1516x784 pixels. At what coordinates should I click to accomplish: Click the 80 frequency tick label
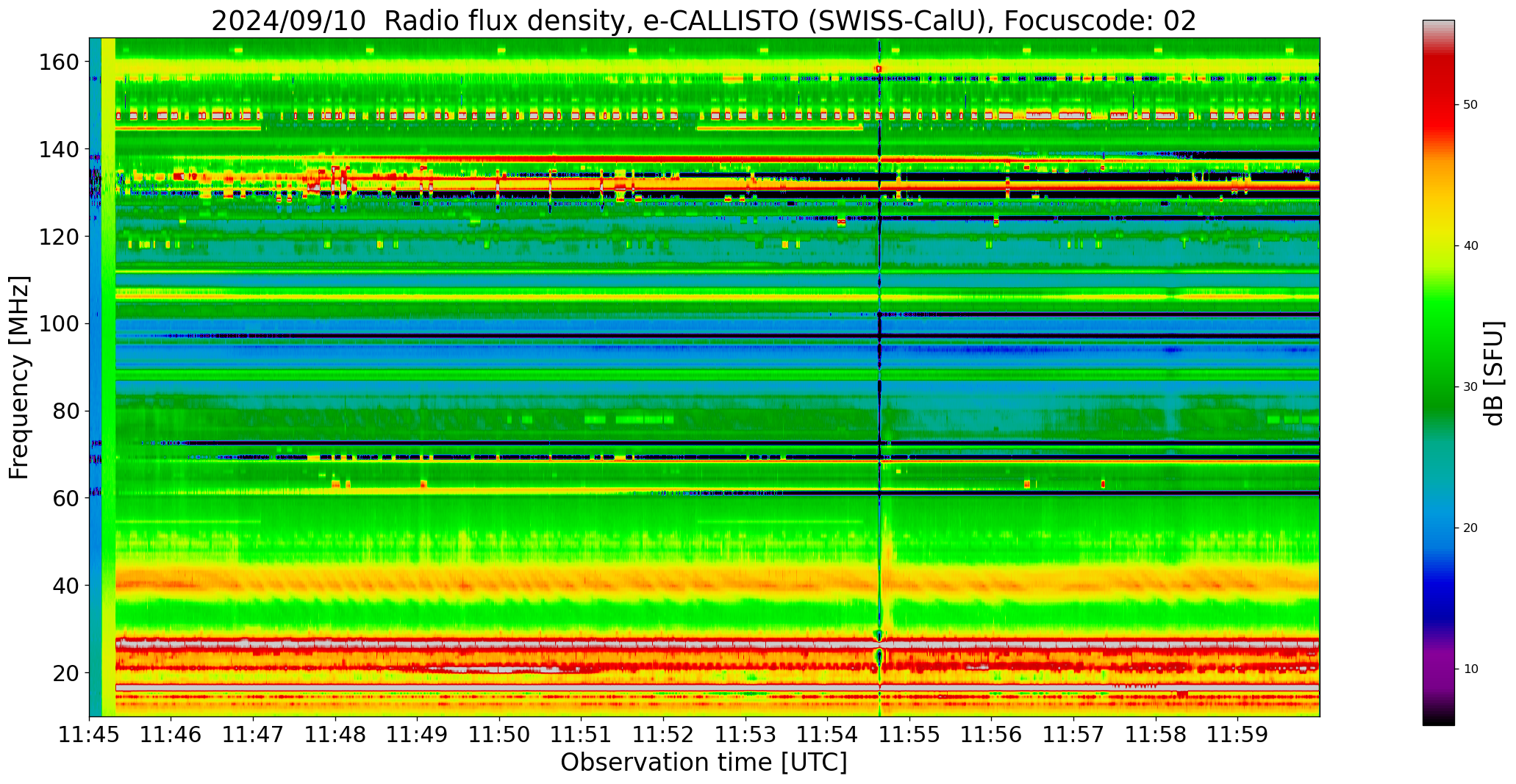coord(66,411)
